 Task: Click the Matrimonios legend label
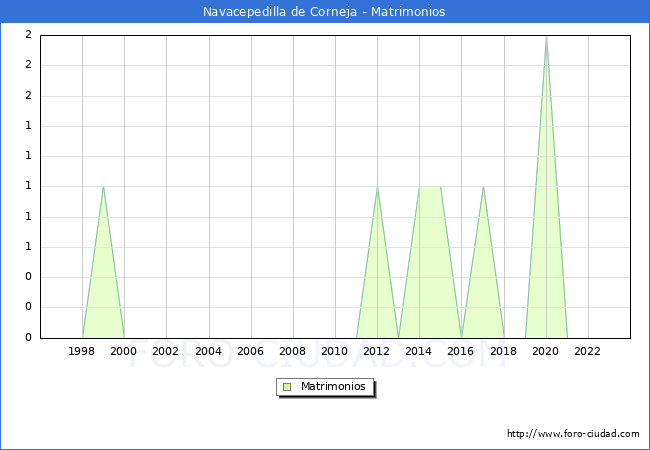pos(333,386)
